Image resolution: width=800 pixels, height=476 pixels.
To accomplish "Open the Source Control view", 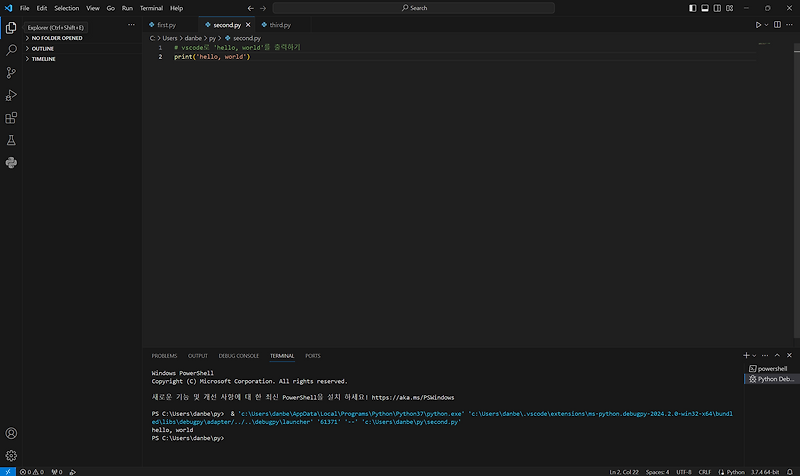I will [x=11, y=72].
